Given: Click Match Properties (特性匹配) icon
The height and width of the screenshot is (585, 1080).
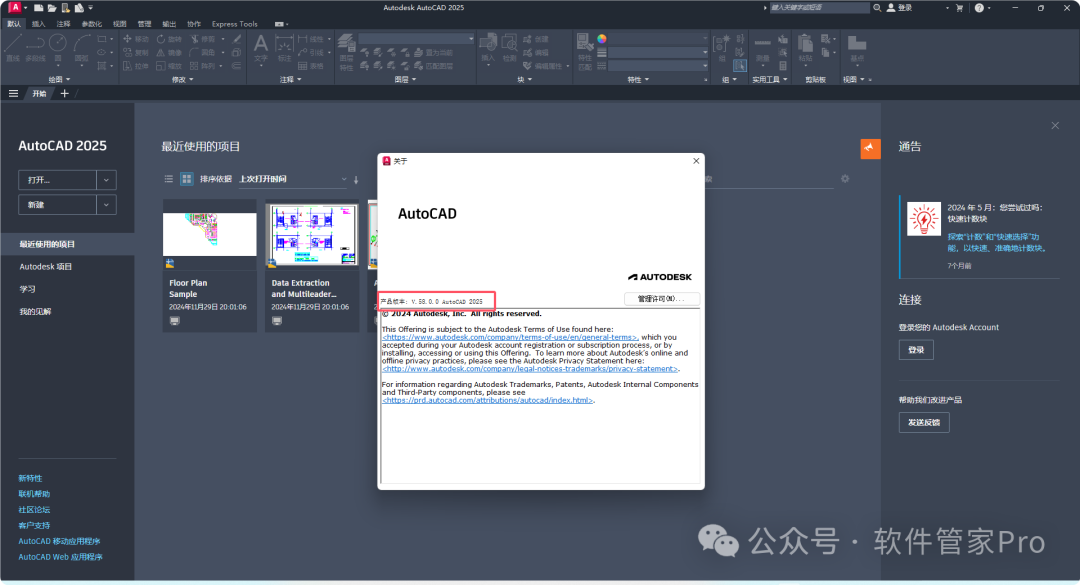Looking at the screenshot, I should click(584, 52).
